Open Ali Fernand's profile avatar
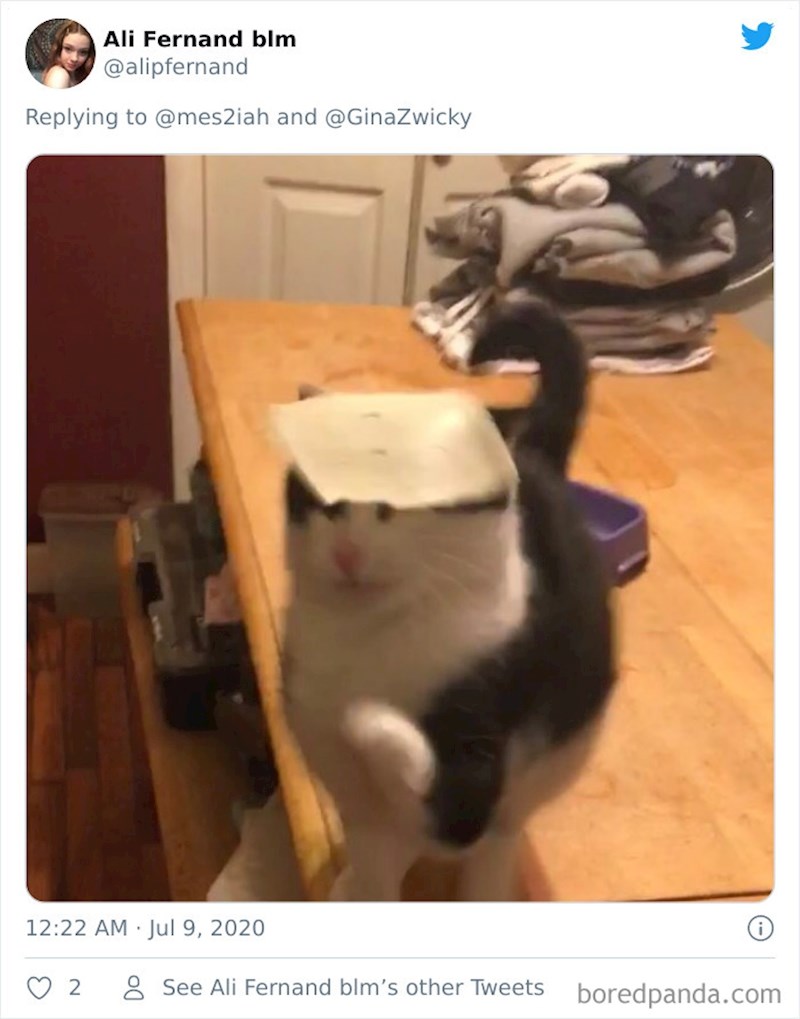Viewport: 800px width, 1019px height. pyautogui.click(x=60, y=53)
